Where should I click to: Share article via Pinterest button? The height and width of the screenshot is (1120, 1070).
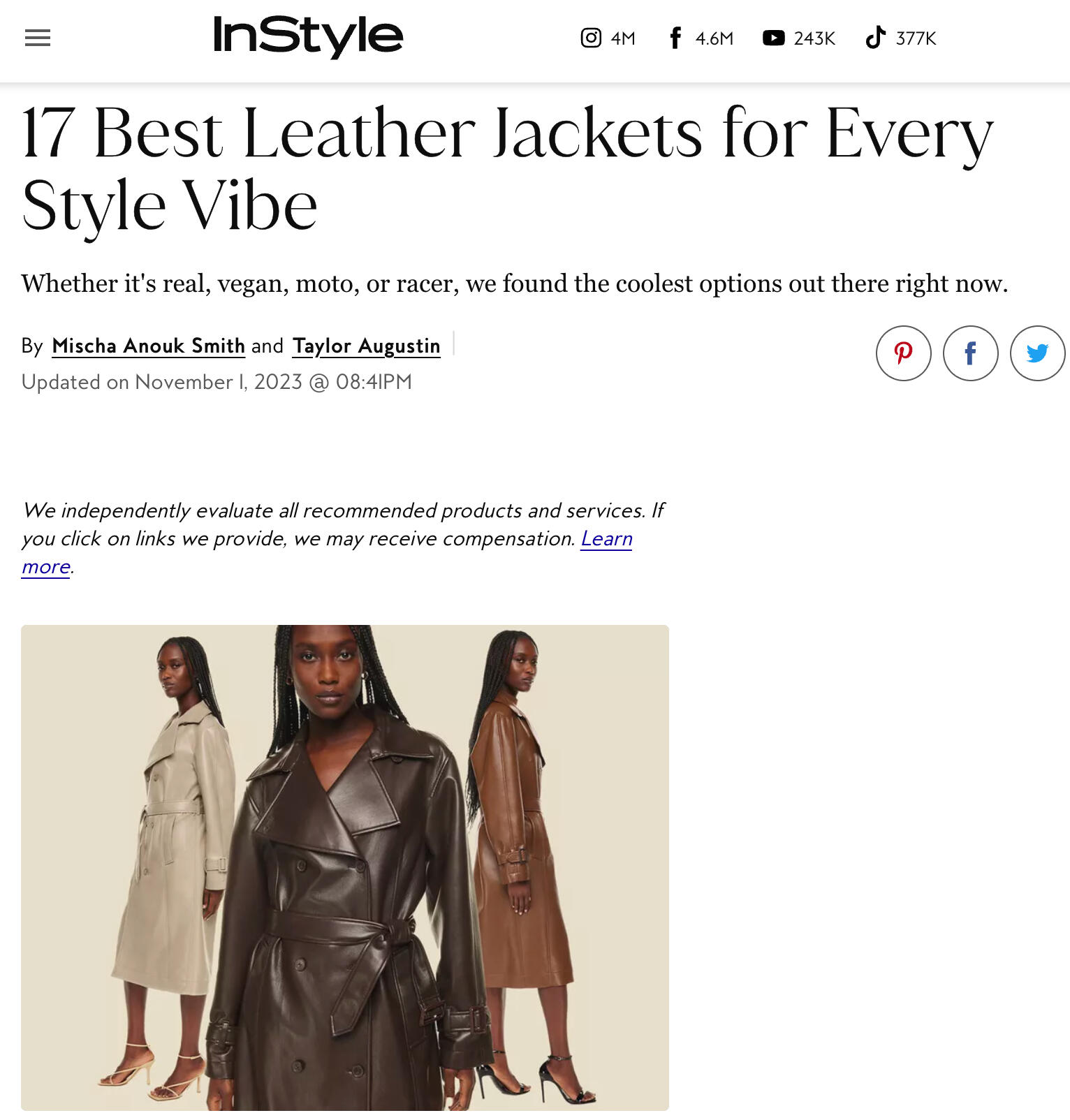click(x=904, y=353)
